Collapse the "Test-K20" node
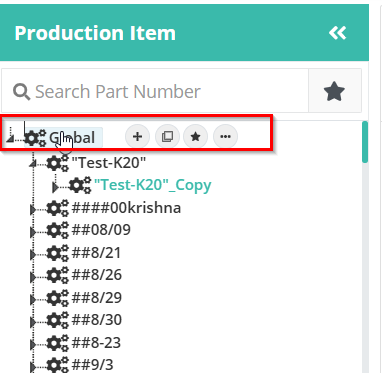Screen dimensions: 382x373 33,164
